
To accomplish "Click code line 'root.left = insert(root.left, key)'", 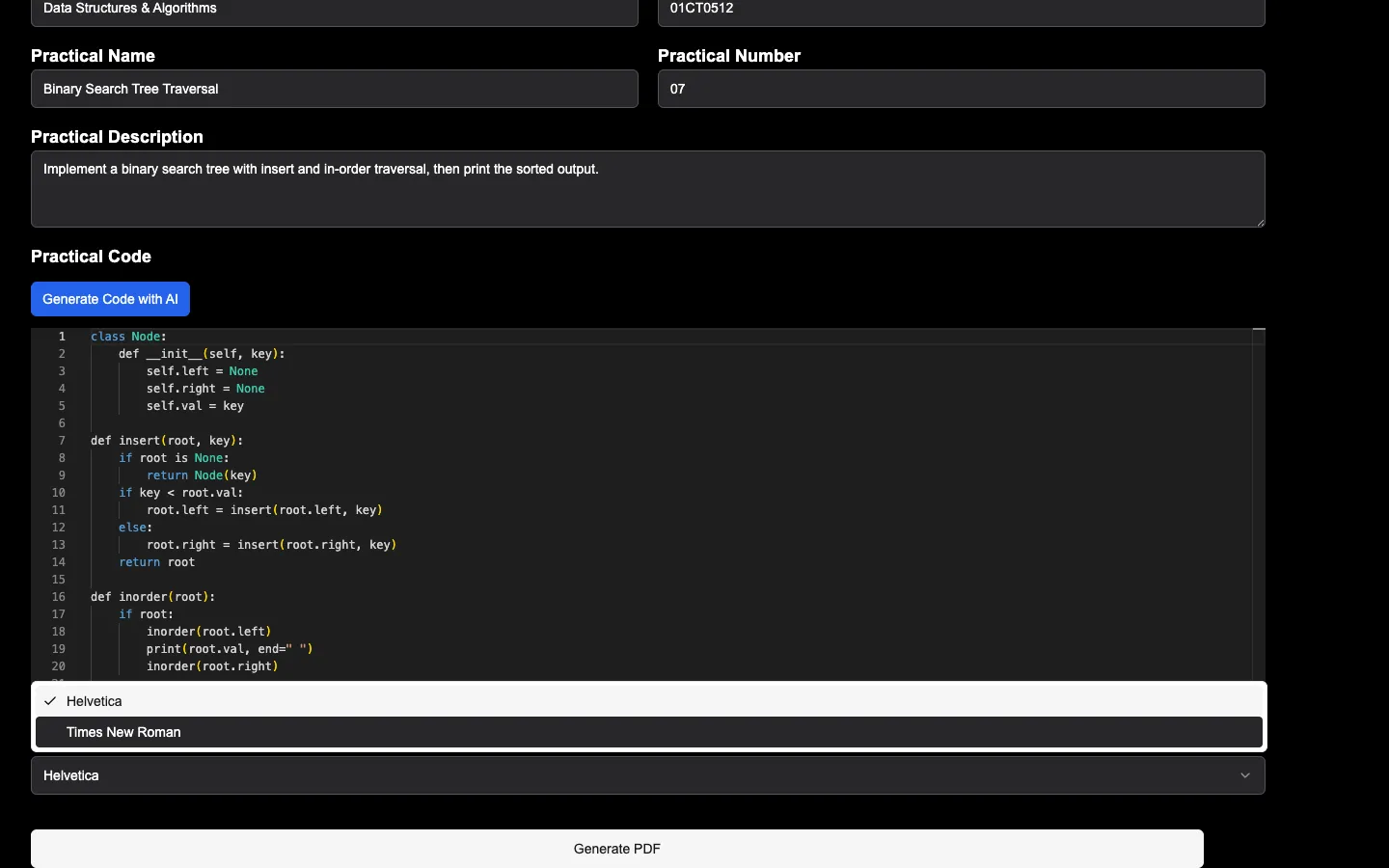I will 265,510.
